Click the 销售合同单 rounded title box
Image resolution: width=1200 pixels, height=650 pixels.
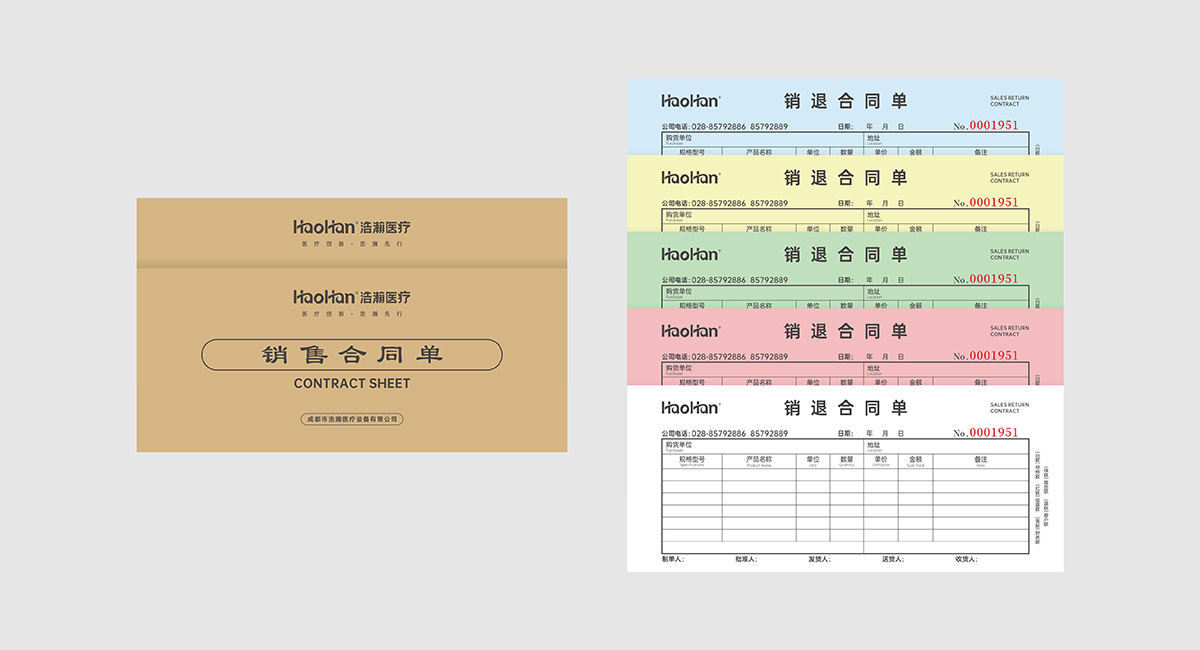coord(352,355)
